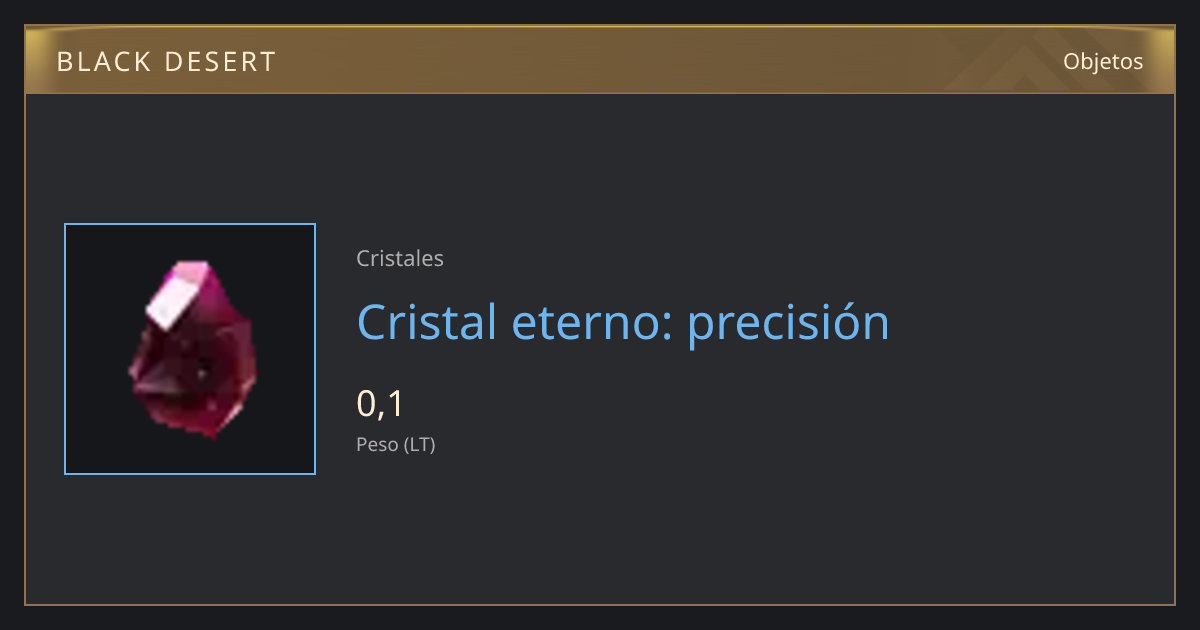Viewport: 1200px width, 630px height.
Task: Open the Objetos section link
Action: 1103,61
